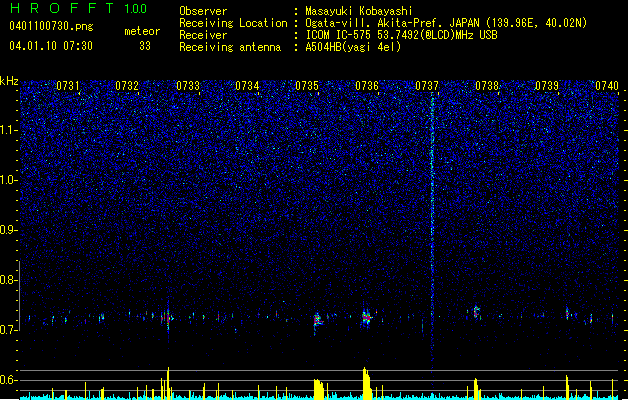Viewport: 629px width, 400px height.
Task: Click the HROFFT 1.0.0 title text
Action: coord(78,8)
